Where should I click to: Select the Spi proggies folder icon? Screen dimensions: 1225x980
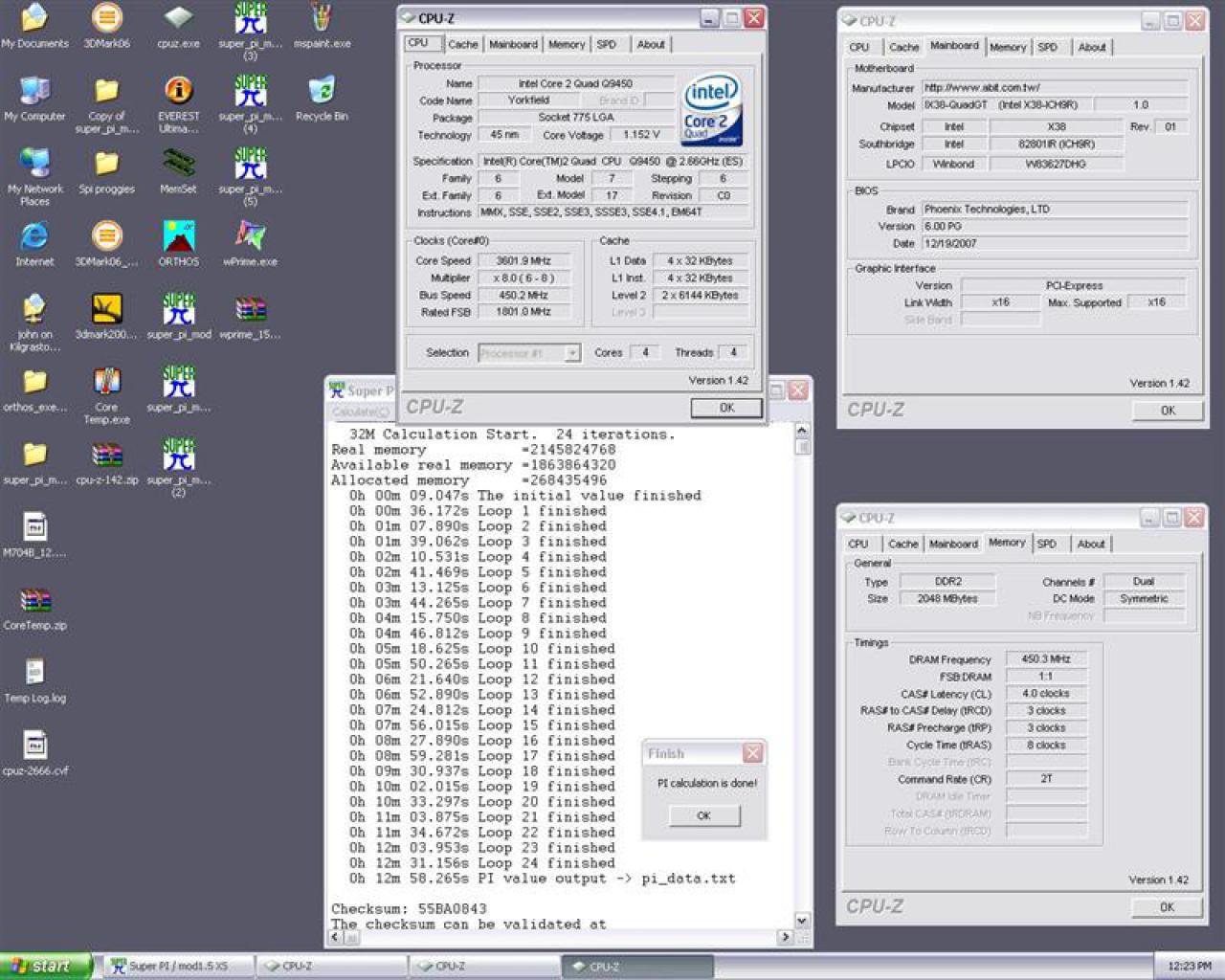click(x=106, y=171)
